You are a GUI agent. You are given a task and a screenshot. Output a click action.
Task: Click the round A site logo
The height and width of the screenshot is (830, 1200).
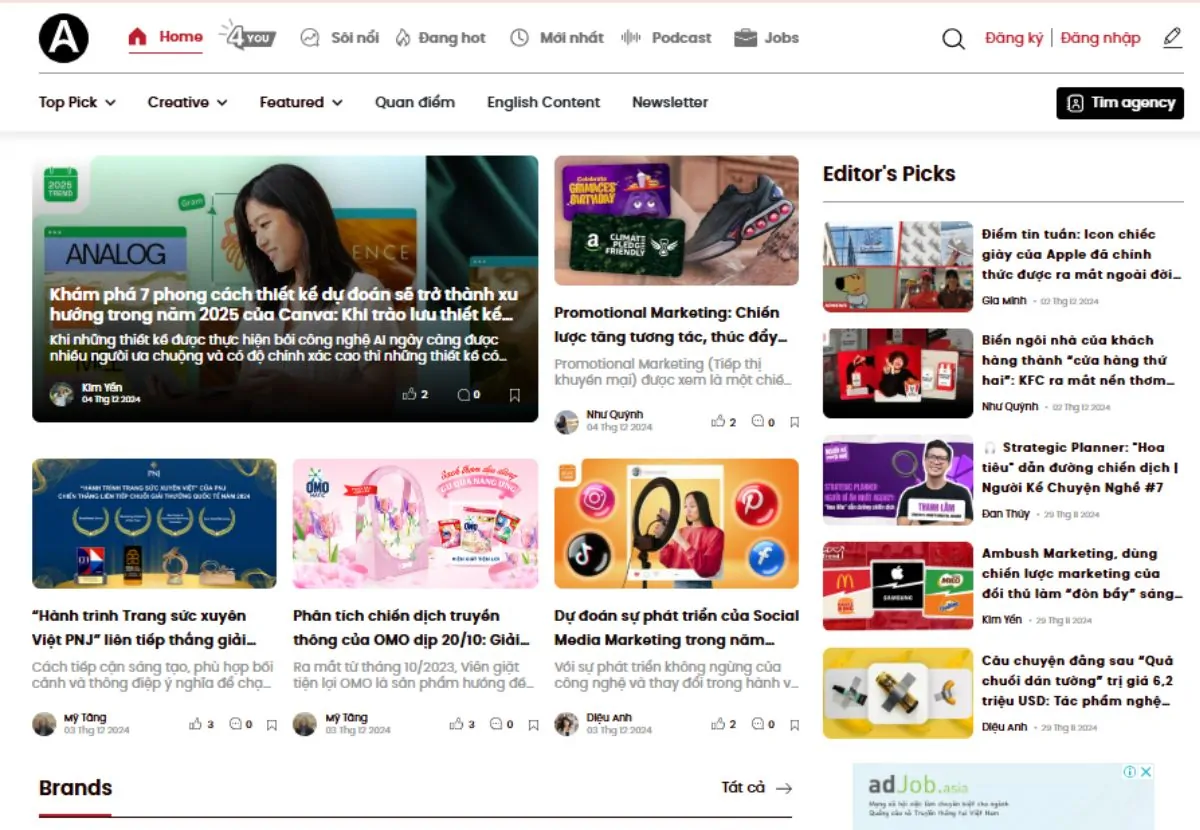click(x=64, y=38)
